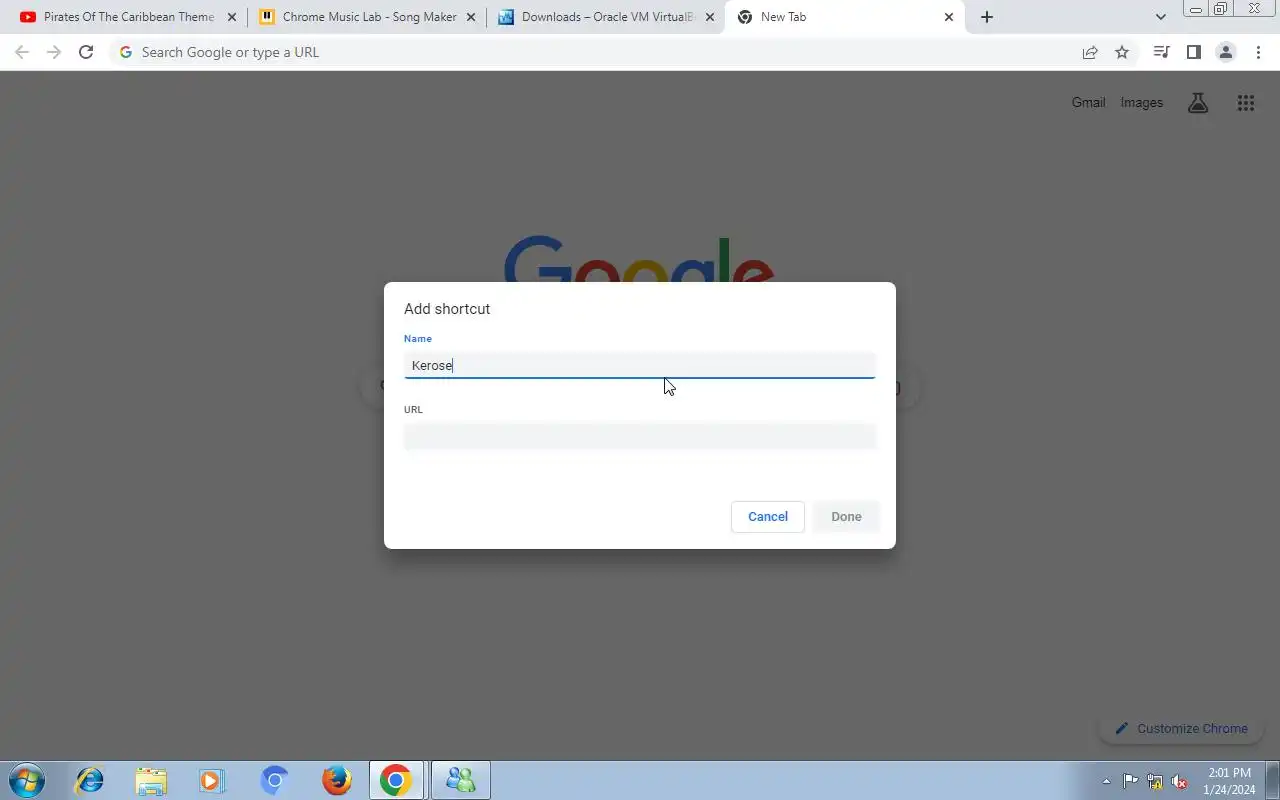The image size is (1280, 800).
Task: Close the New Tab tab
Action: pos(949,17)
